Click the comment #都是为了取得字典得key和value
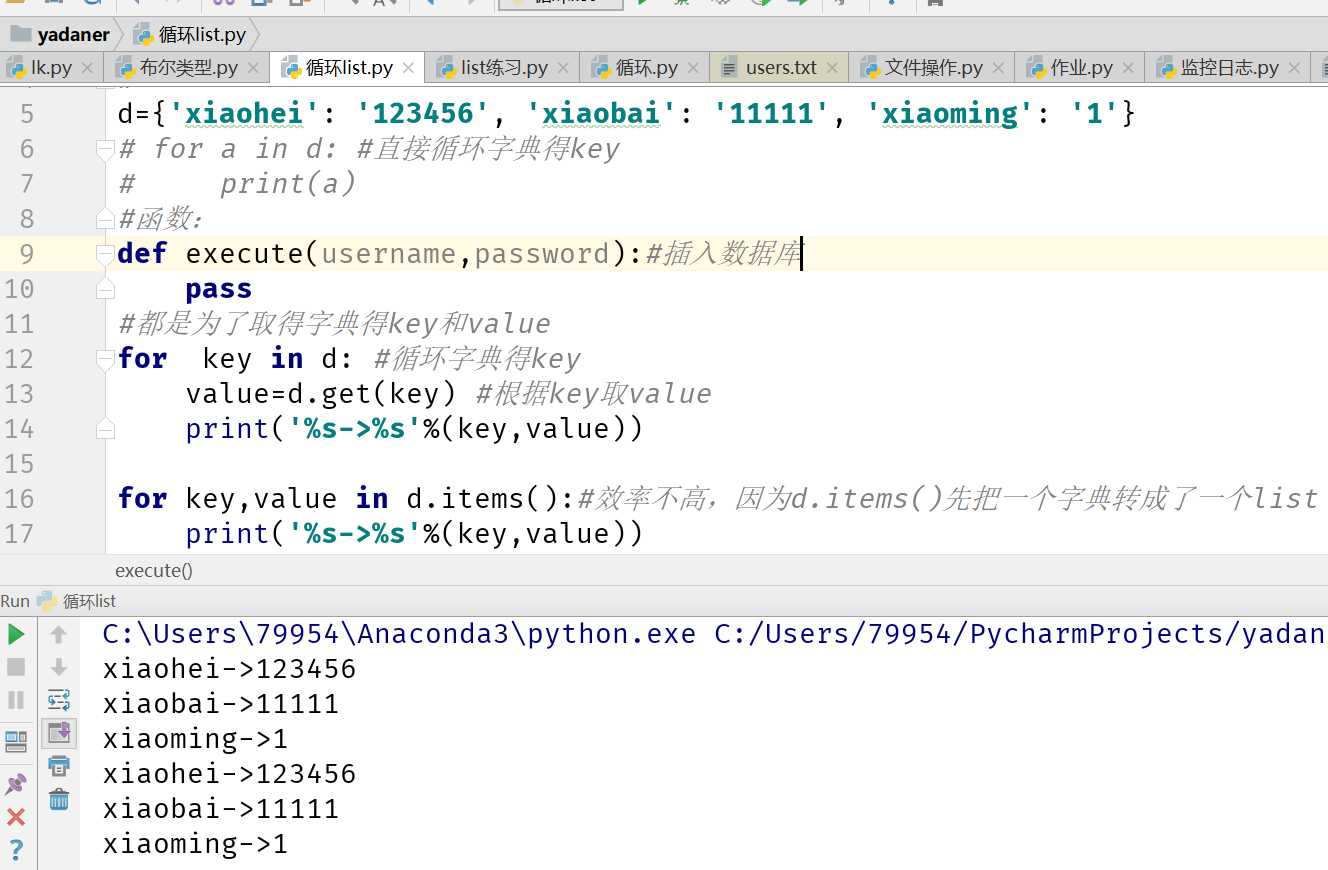This screenshot has height=870, width=1328. (334, 324)
